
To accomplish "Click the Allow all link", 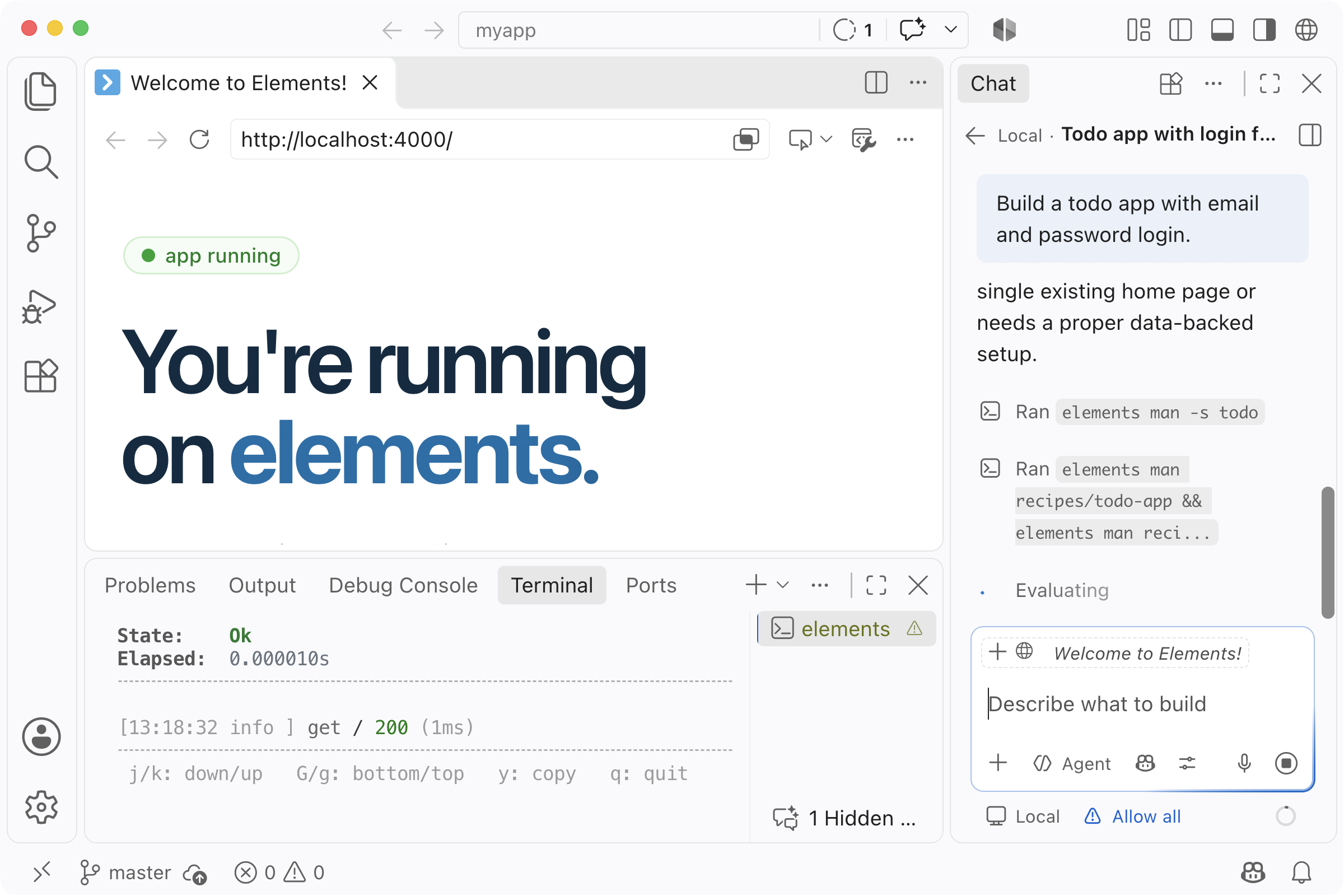I will tap(1146, 816).
